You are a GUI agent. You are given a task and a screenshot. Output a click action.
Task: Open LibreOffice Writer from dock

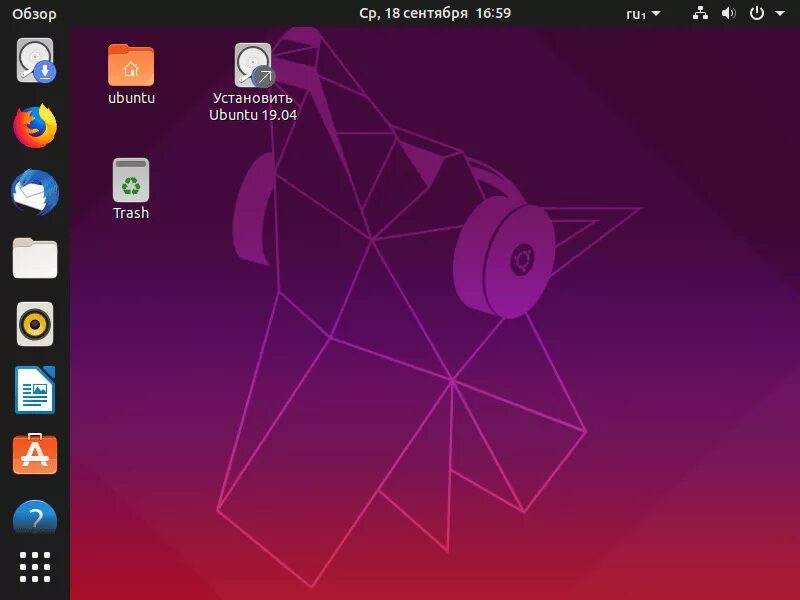(35, 389)
